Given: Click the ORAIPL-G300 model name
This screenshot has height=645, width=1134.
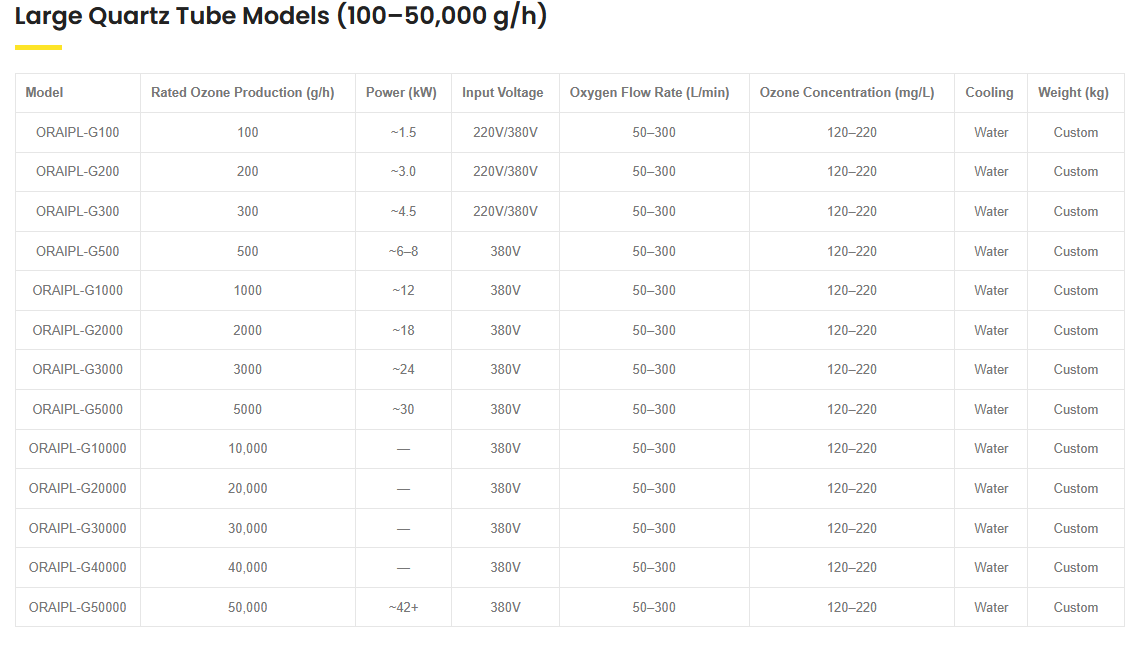Looking at the screenshot, I should (x=78, y=211).
